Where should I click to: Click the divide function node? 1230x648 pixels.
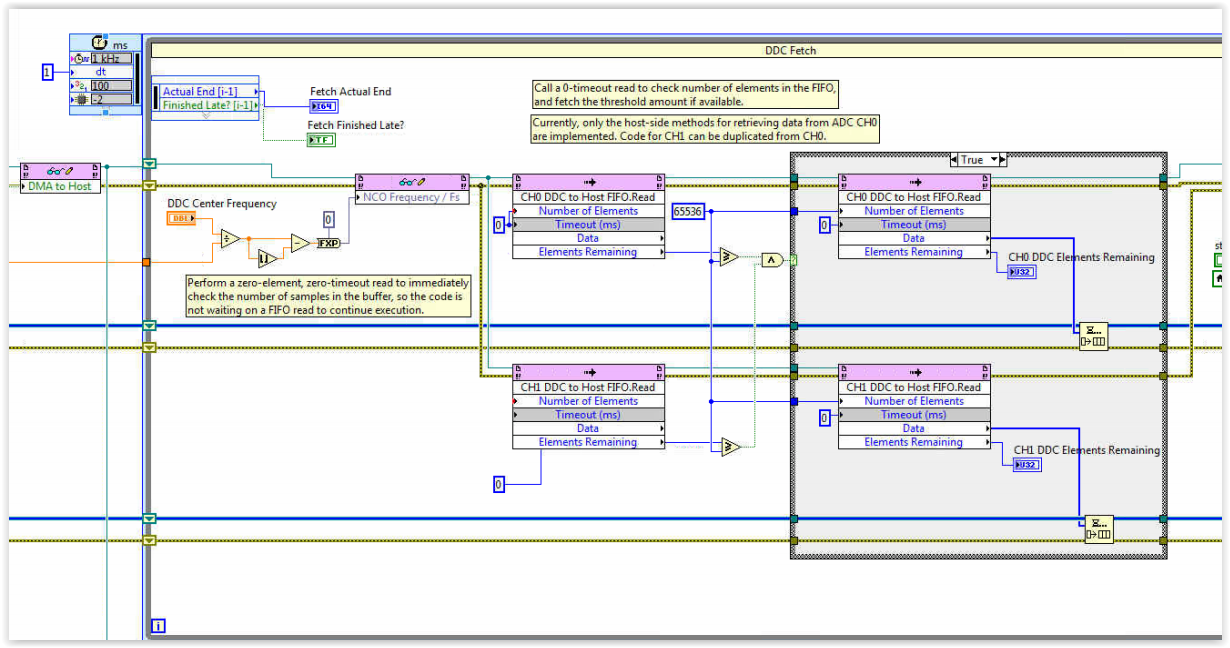click(x=231, y=240)
